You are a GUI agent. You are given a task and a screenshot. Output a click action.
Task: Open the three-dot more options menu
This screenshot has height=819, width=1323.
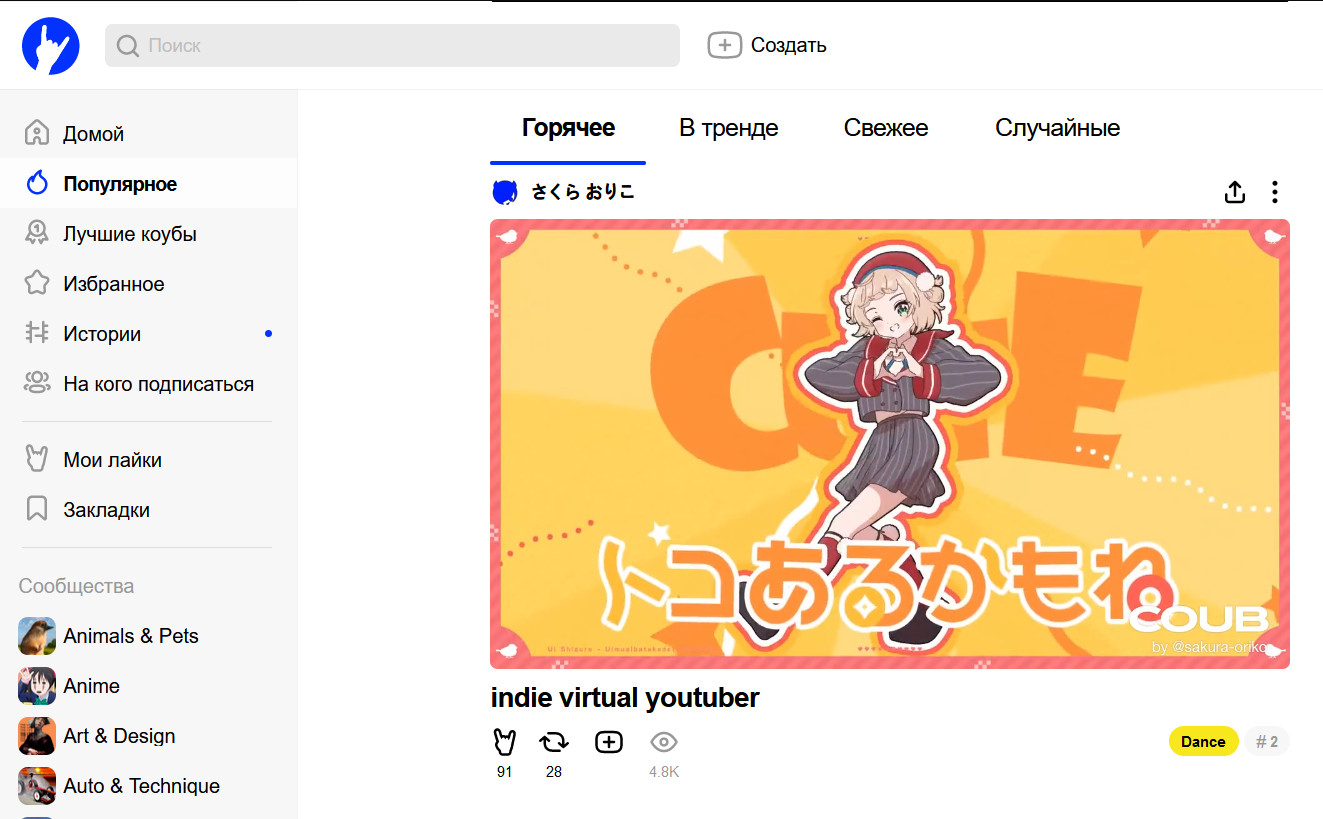tap(1274, 192)
